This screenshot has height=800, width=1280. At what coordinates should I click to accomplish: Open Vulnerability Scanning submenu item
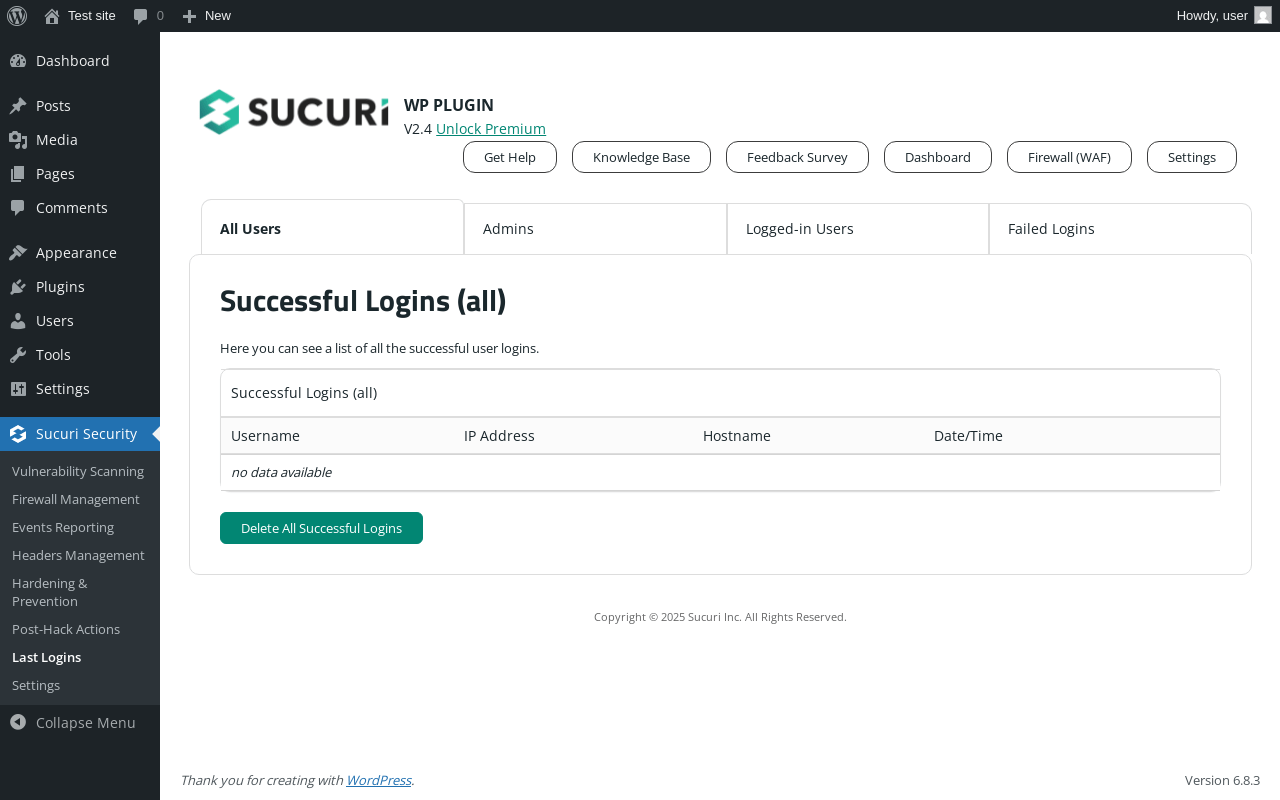[80, 471]
